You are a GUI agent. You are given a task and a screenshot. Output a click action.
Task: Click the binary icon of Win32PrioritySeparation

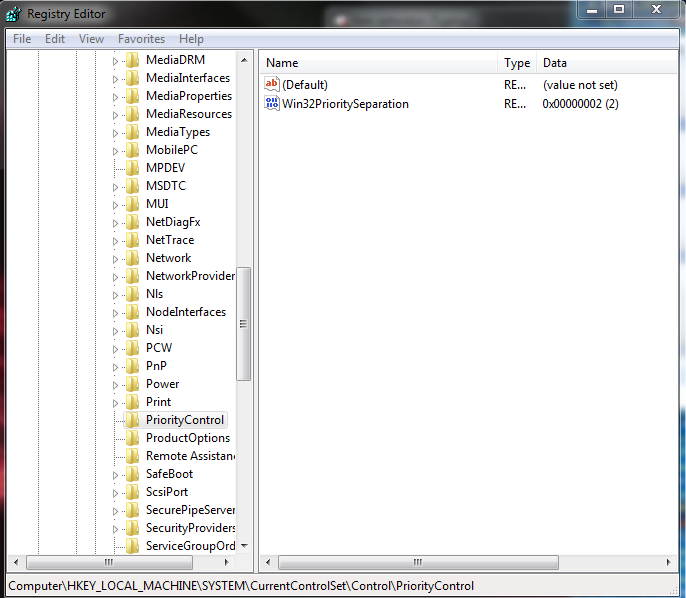tap(272, 103)
